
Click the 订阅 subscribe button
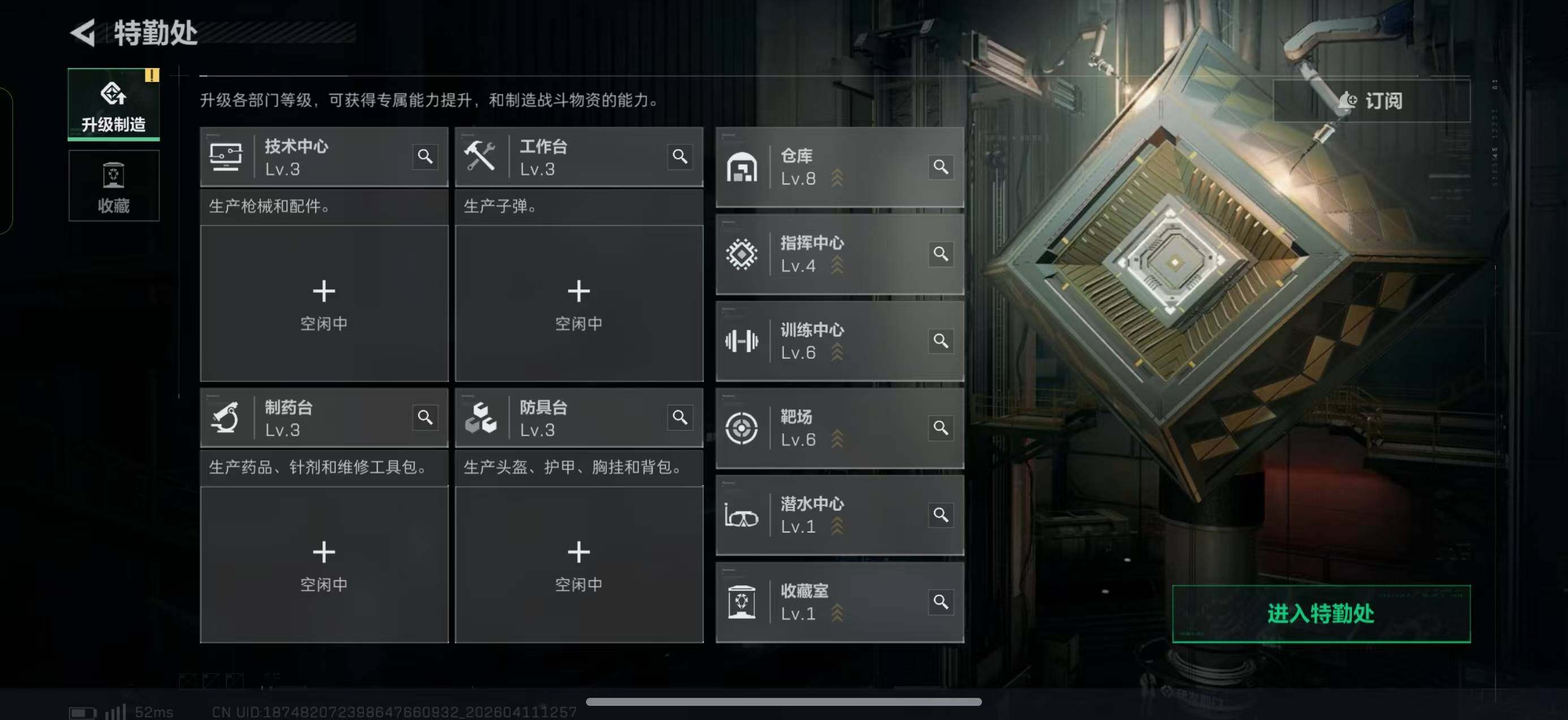pos(1371,101)
